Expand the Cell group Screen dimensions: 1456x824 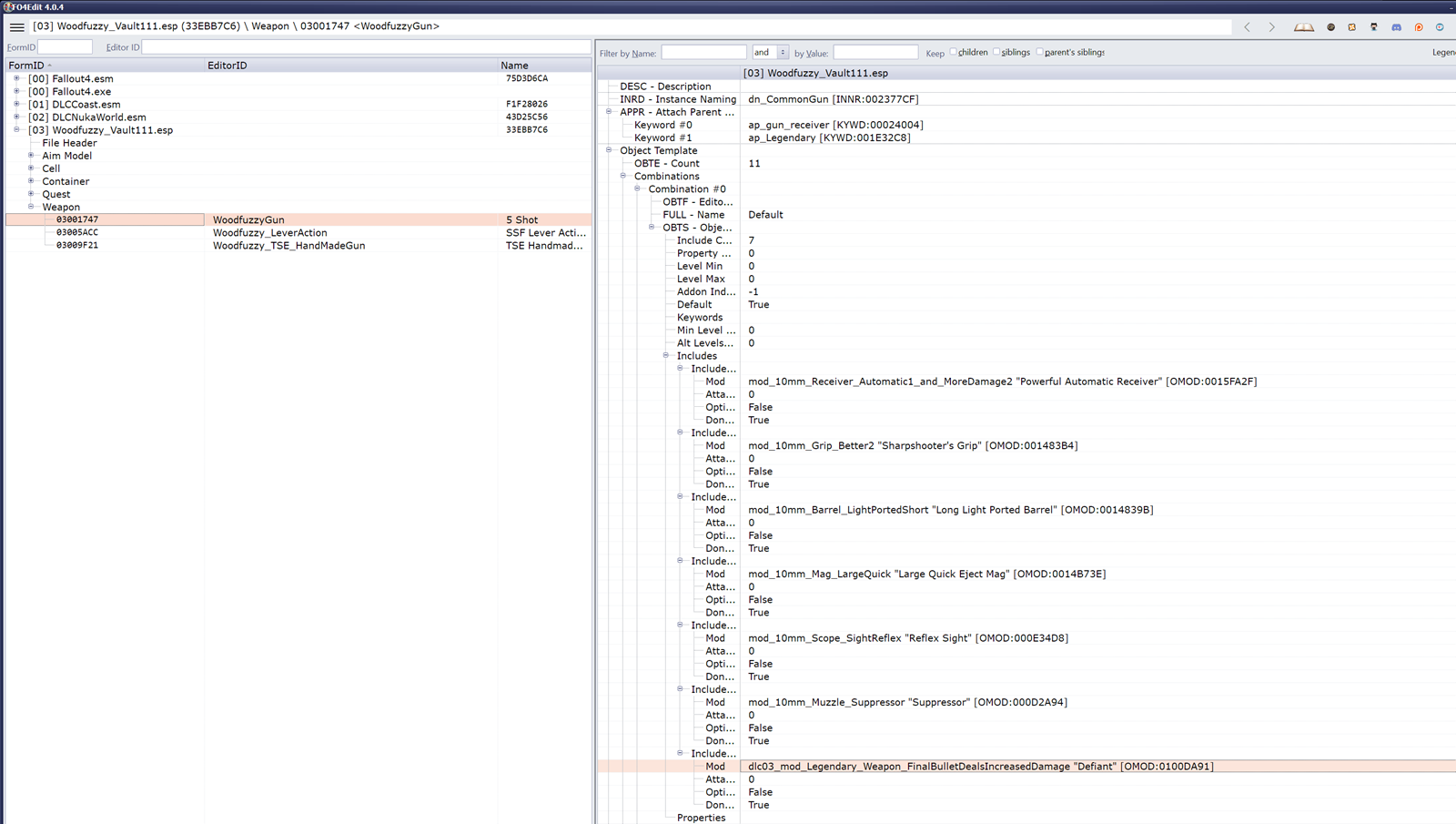31,168
